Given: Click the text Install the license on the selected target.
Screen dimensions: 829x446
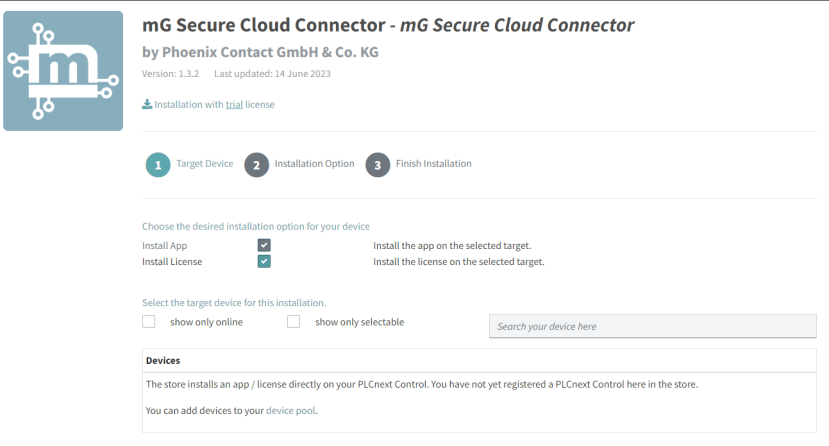Looking at the screenshot, I should point(458,262).
